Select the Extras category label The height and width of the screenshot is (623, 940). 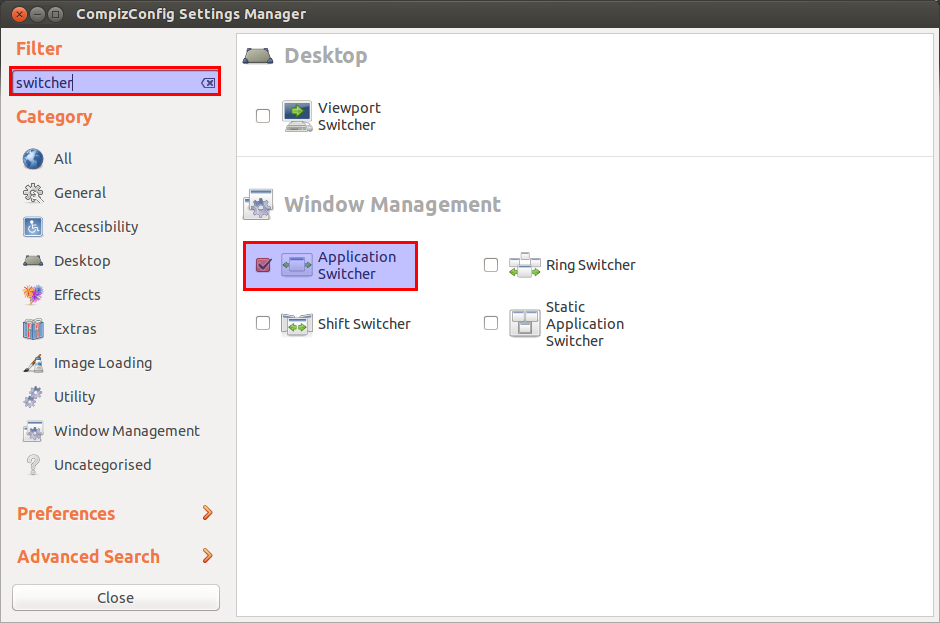[75, 329]
